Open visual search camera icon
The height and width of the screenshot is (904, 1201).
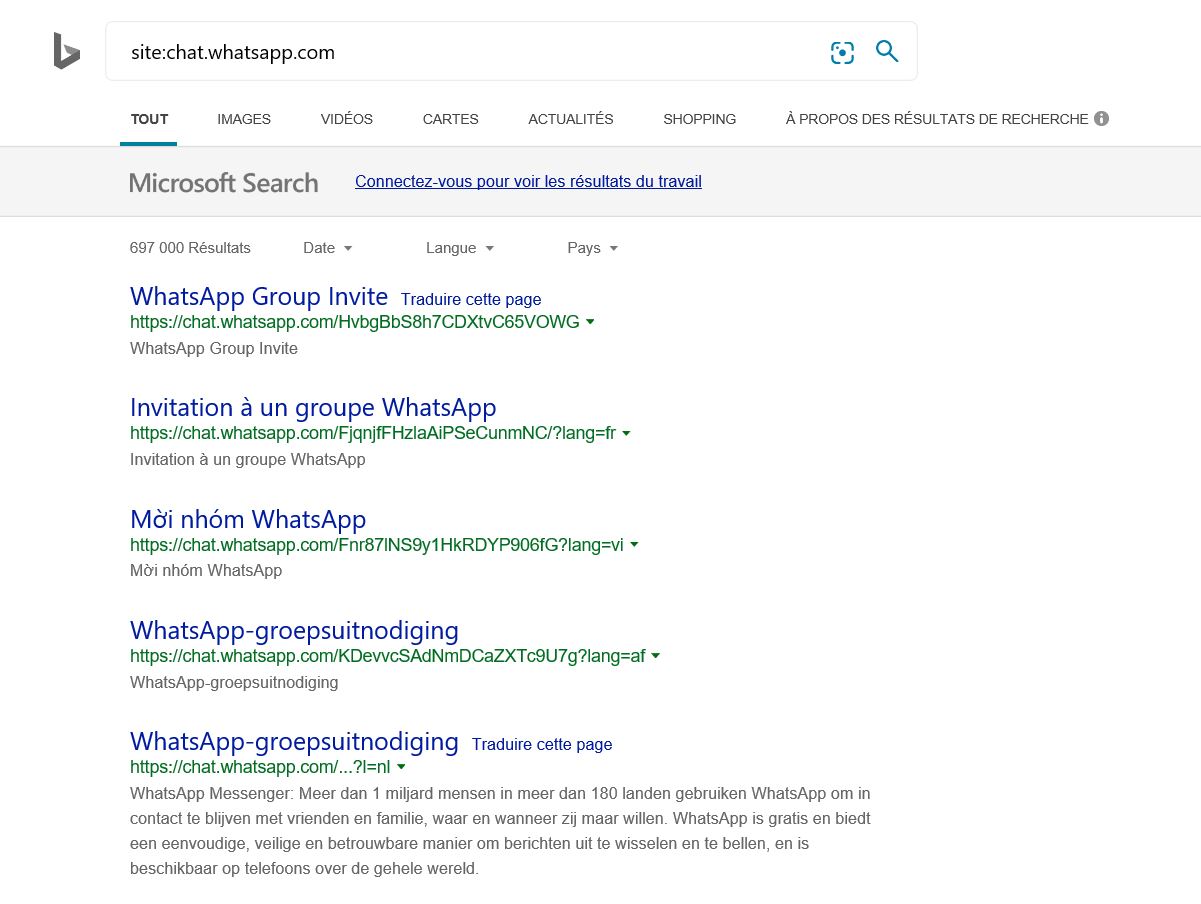[x=842, y=52]
